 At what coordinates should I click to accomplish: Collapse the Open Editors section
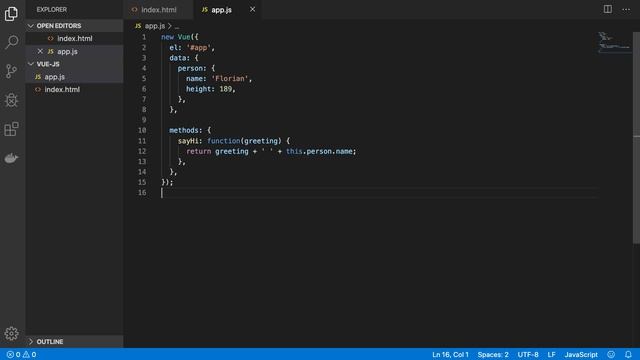[x=74, y=26]
